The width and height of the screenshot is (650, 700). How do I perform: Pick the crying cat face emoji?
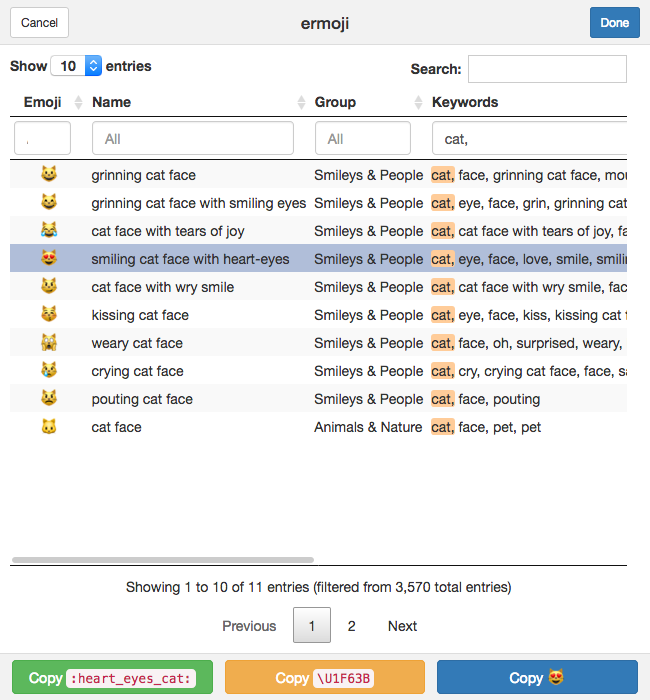(x=49, y=370)
